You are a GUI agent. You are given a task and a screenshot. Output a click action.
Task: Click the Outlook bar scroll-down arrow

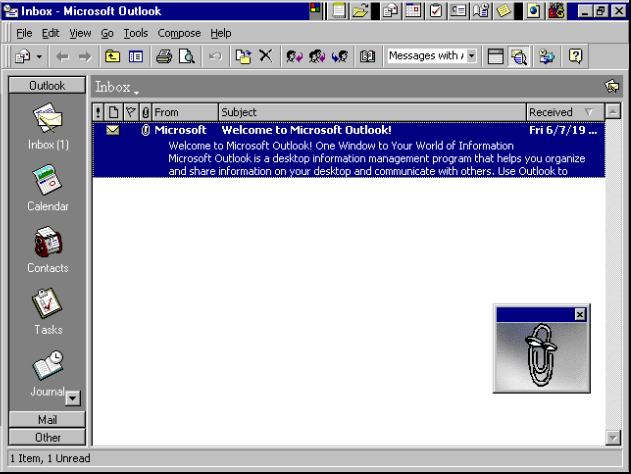(x=73, y=398)
